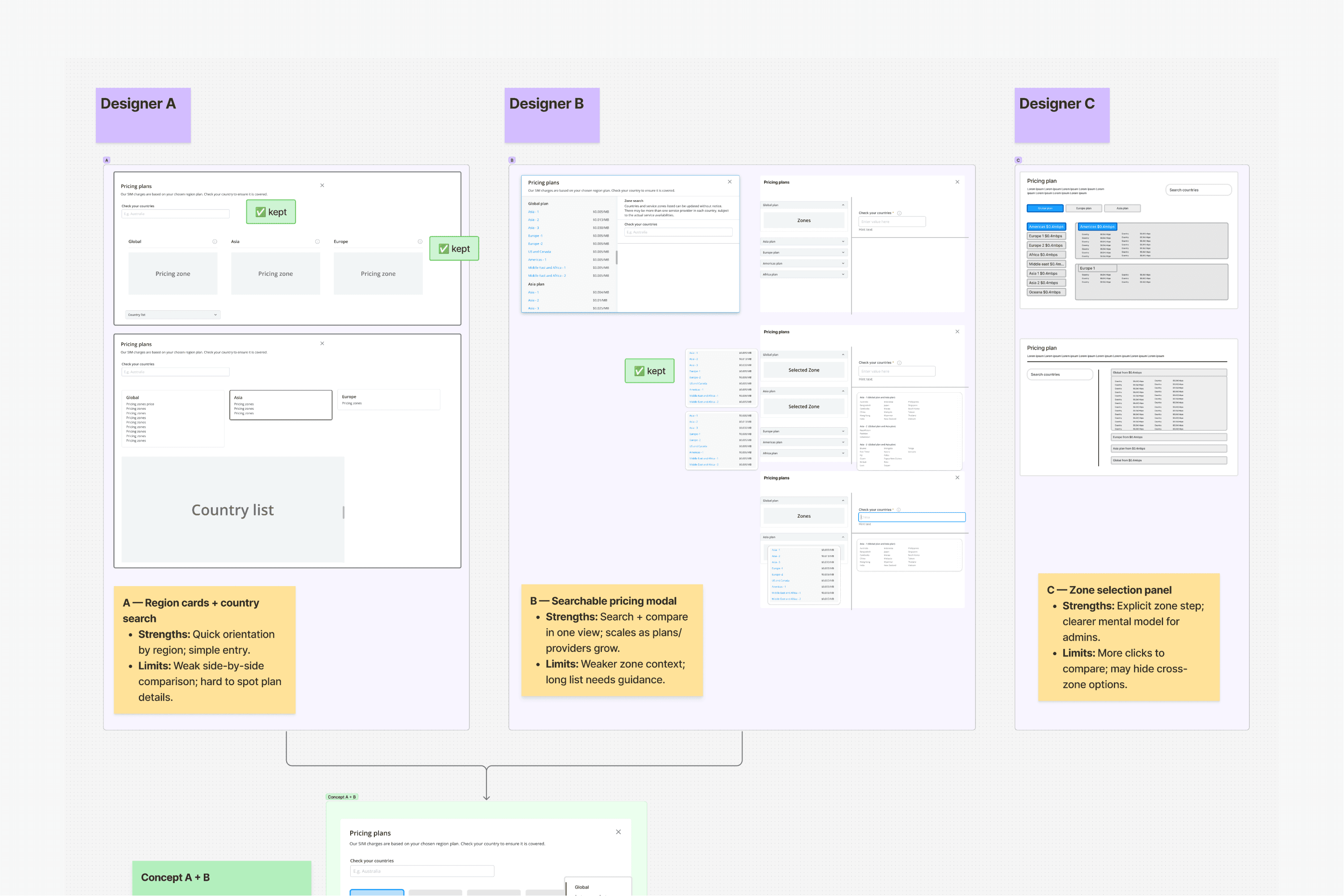
Task: Close the Concept A + B pricing modal
Action: coord(618,832)
